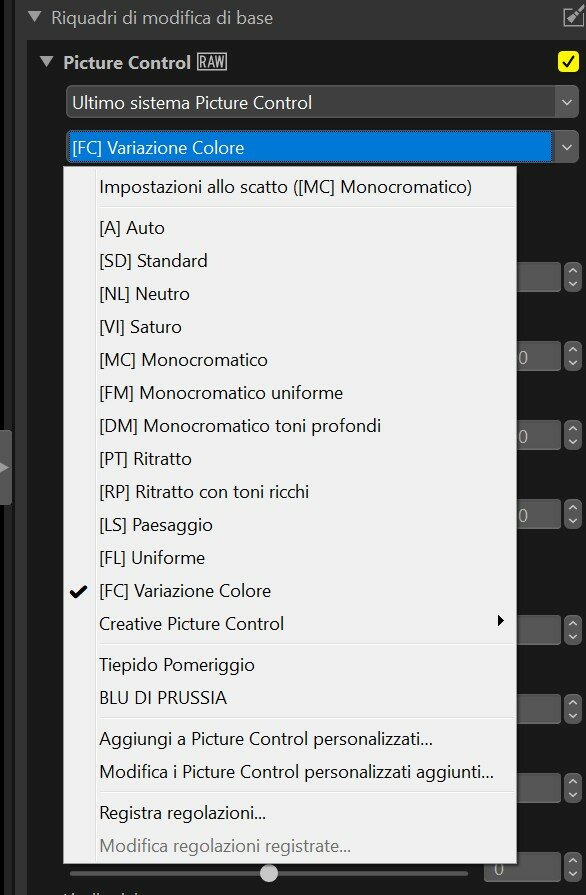This screenshot has width=586, height=895.
Task: Apply the BLU DI PRUSSIA custom preset
Action: 163,698
